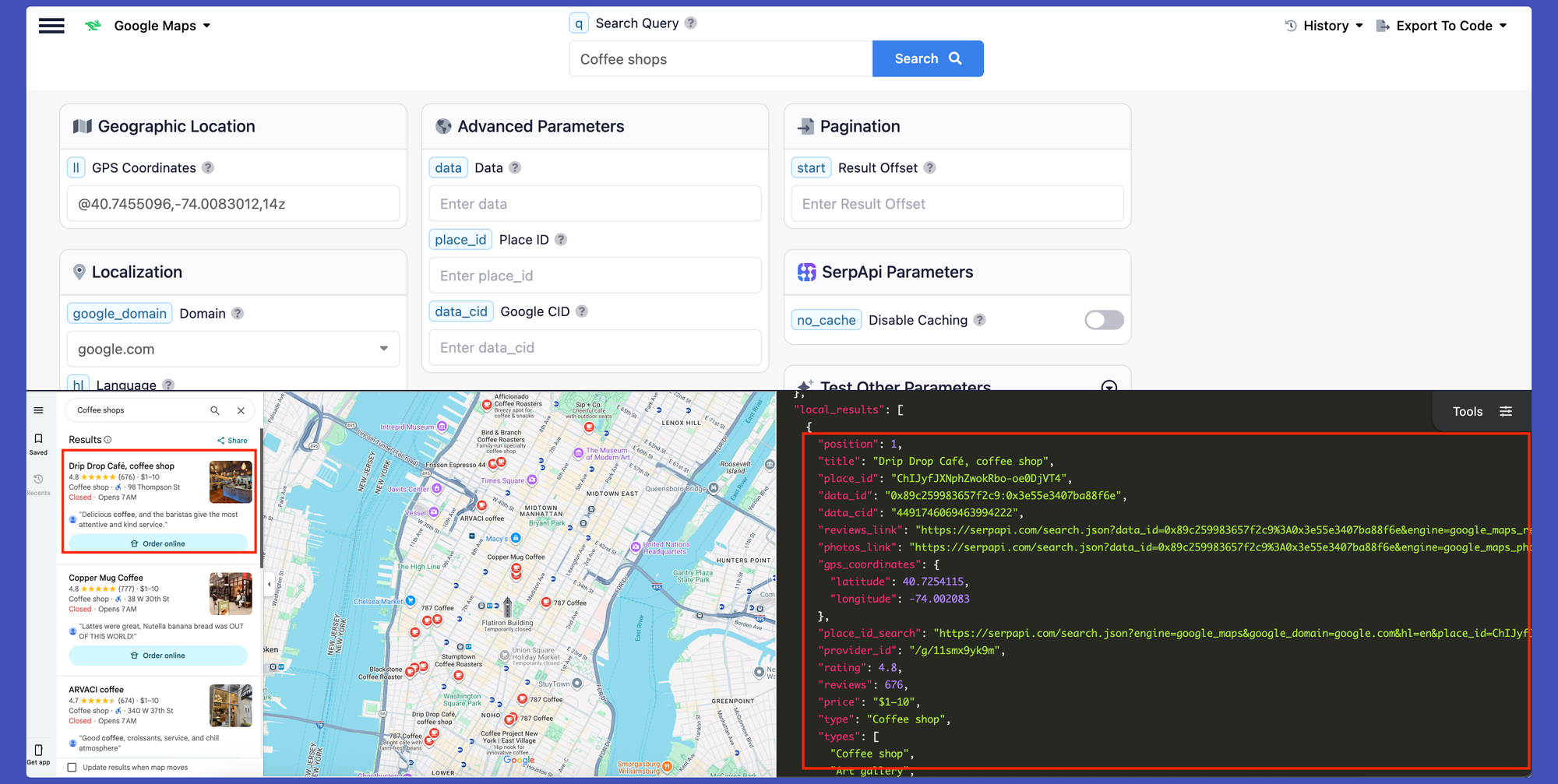Image resolution: width=1558 pixels, height=784 pixels.
Task: Open the Export To Code dropdown
Action: point(1452,26)
